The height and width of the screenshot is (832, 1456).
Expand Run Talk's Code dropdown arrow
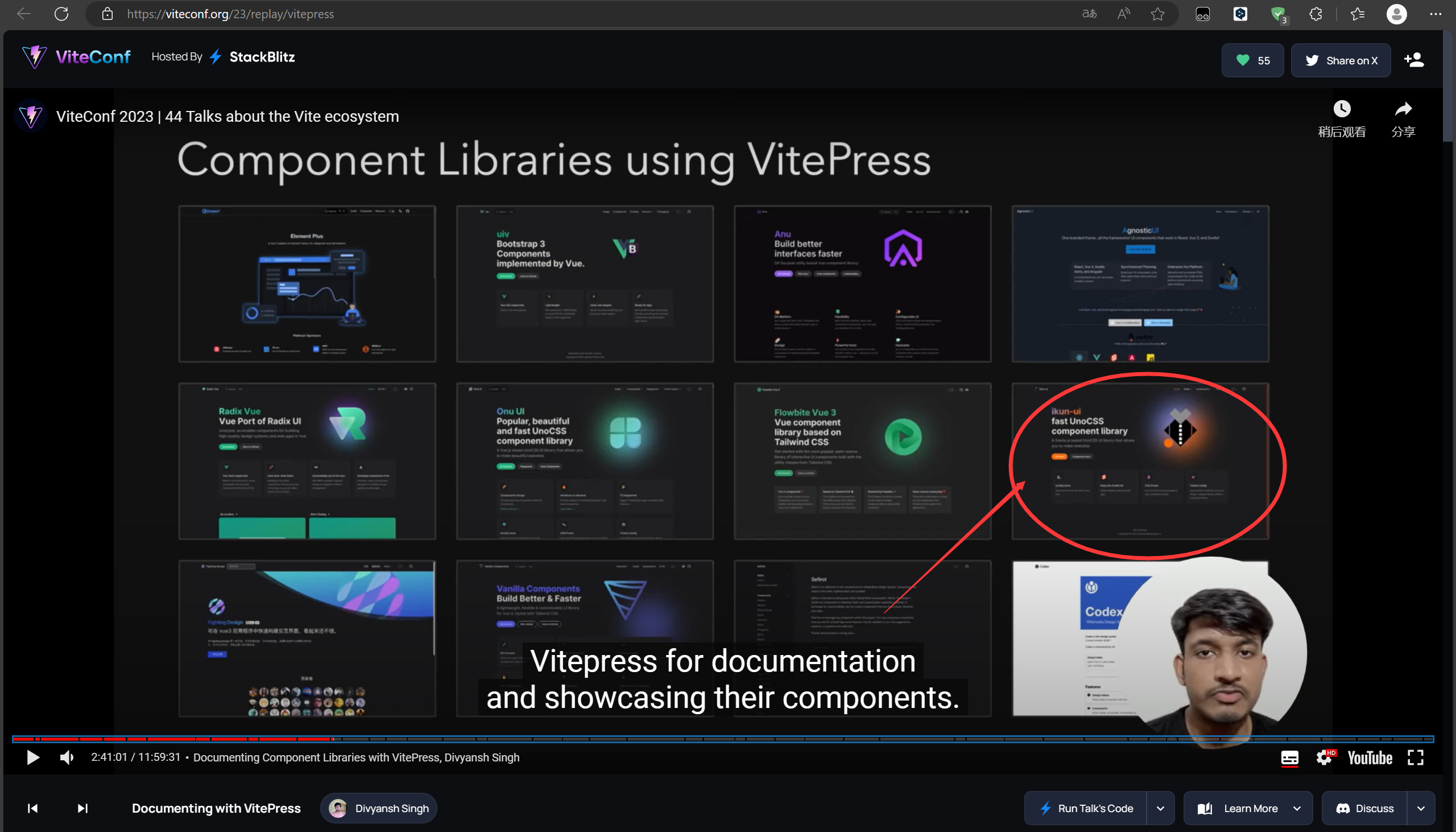(x=1160, y=808)
